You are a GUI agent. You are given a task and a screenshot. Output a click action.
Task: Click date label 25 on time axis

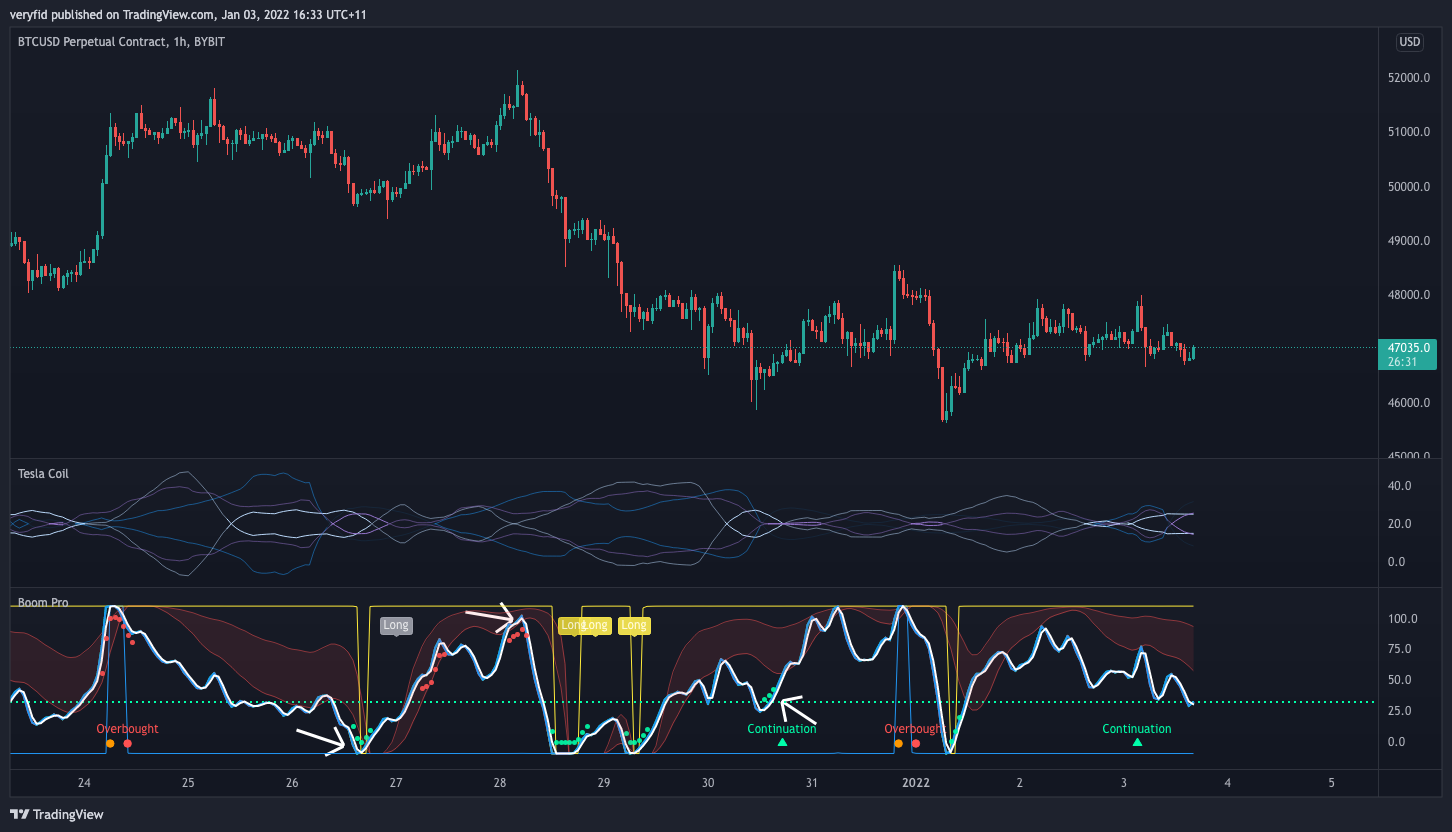pos(188,783)
